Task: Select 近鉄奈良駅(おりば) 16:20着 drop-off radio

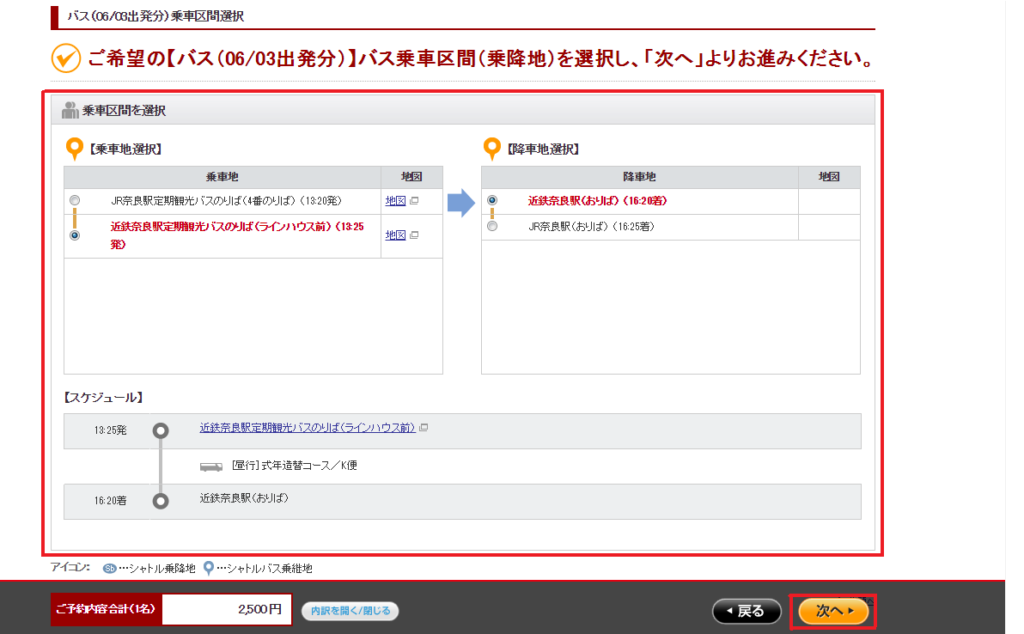Action: click(x=492, y=200)
